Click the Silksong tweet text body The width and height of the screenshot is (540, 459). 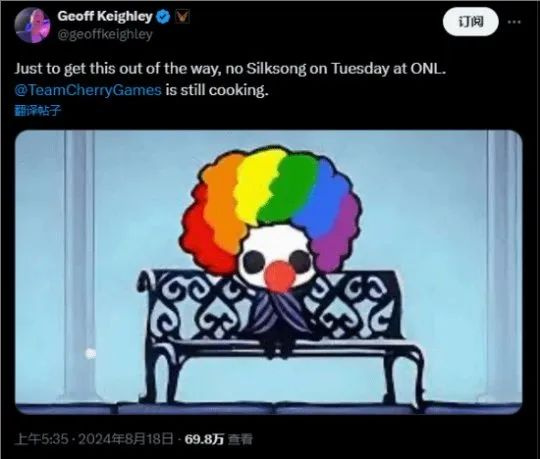[x=230, y=80]
